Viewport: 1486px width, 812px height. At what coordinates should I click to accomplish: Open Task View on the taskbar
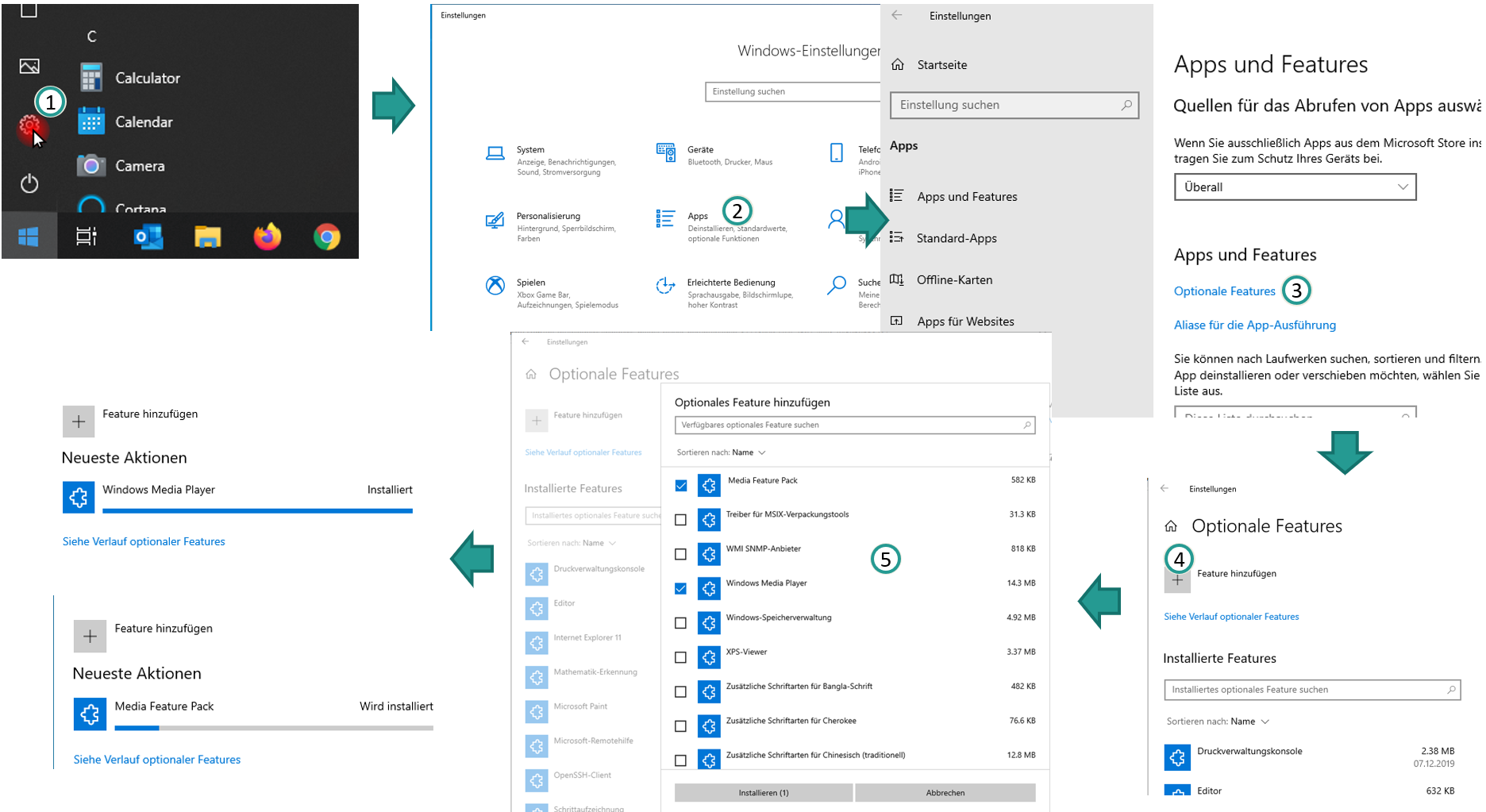point(86,236)
